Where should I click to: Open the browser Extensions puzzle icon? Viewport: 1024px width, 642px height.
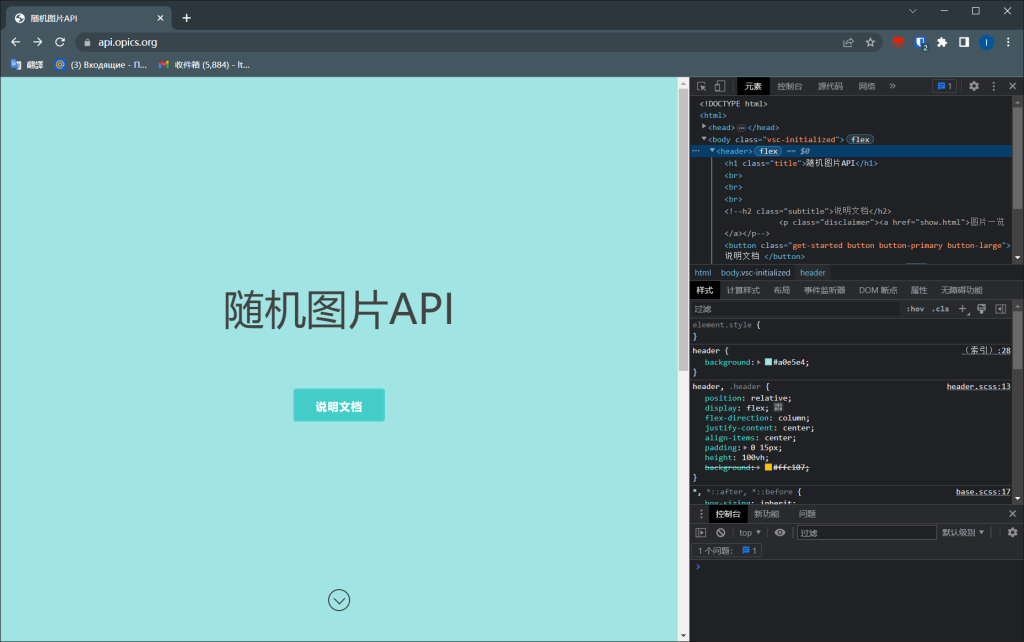(x=941, y=42)
